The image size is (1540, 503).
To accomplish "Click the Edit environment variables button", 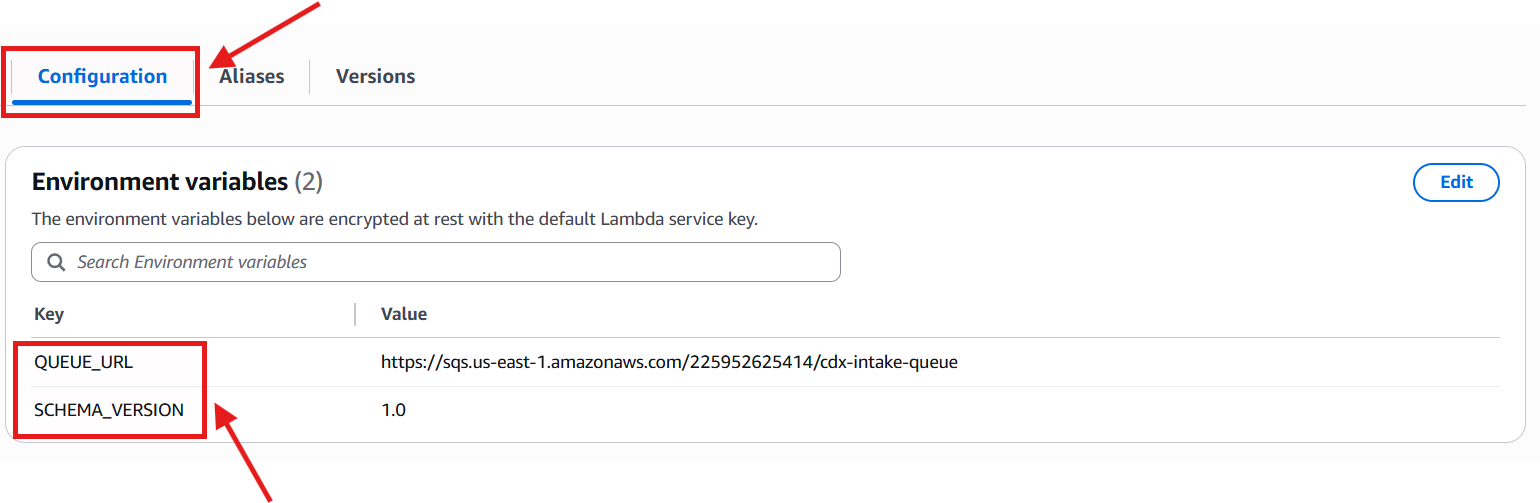I will 1455,182.
